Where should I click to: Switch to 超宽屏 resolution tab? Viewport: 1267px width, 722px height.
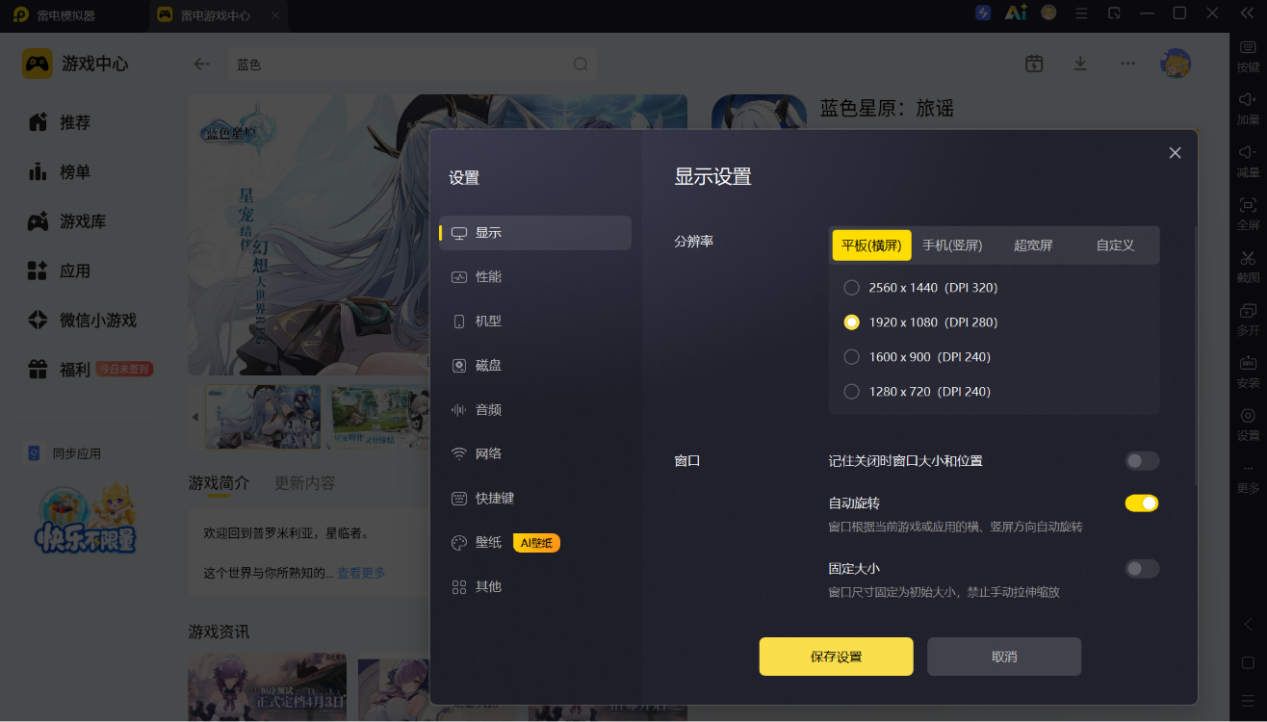[x=1033, y=245]
